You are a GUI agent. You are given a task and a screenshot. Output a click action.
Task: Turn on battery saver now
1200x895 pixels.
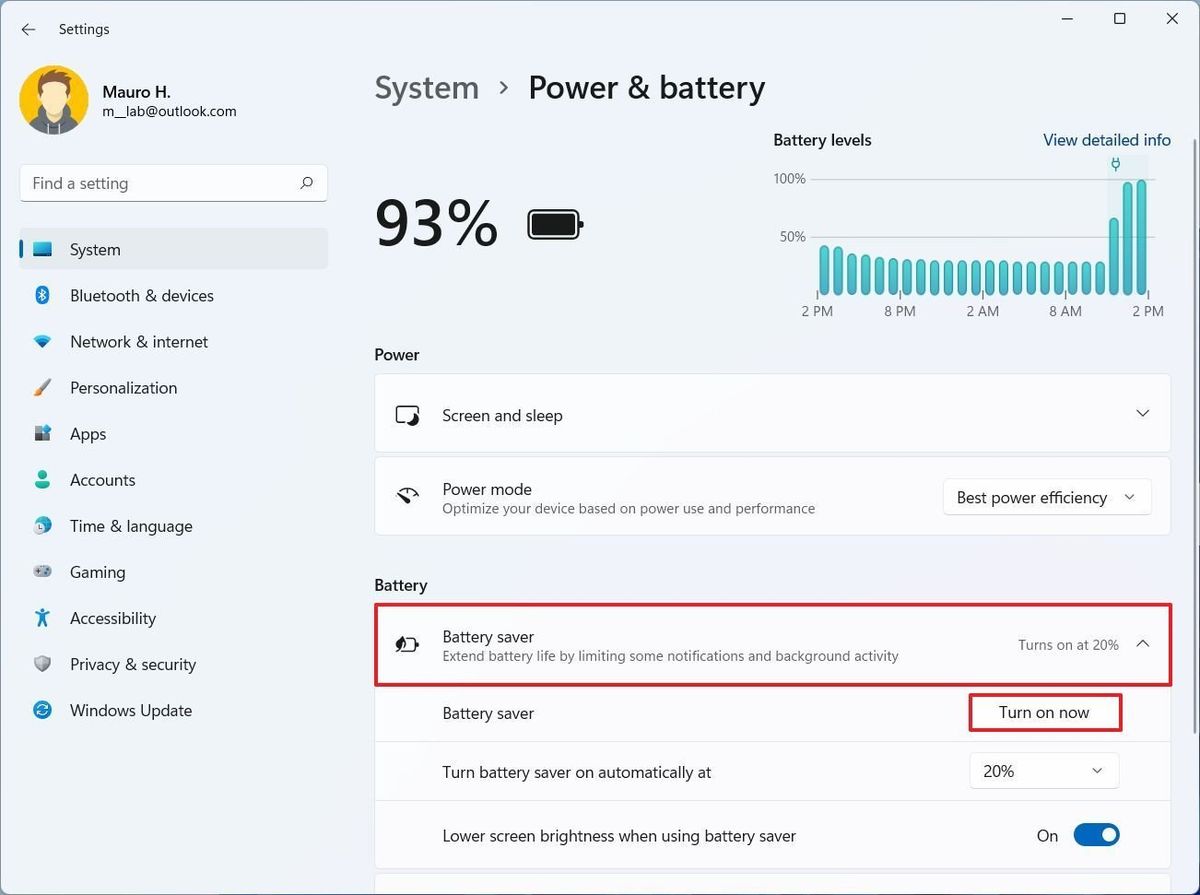1044,712
